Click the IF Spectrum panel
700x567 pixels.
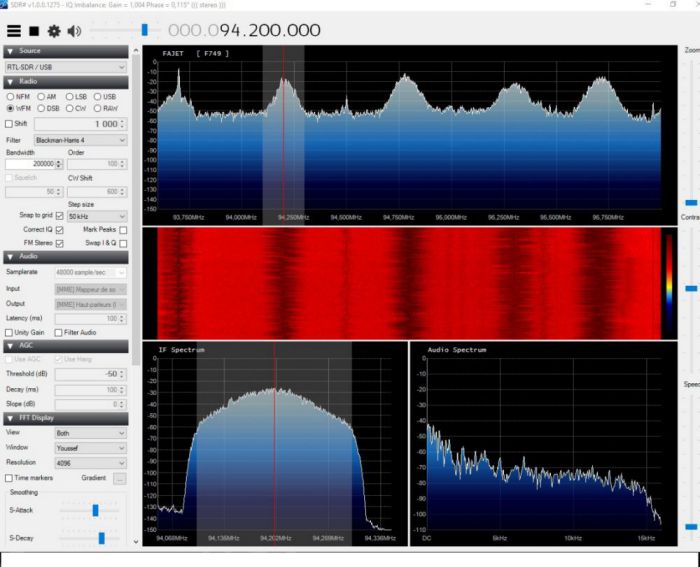[275, 444]
